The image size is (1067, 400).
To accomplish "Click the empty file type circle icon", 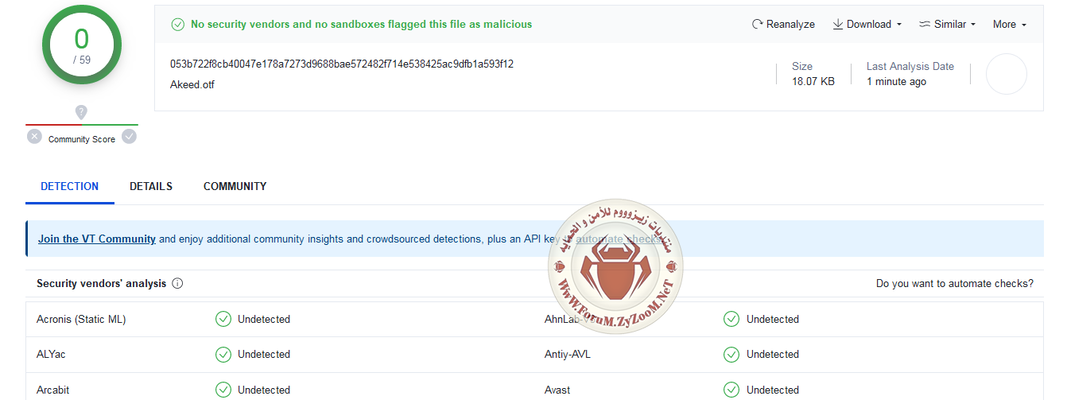I will pyautogui.click(x=1006, y=74).
